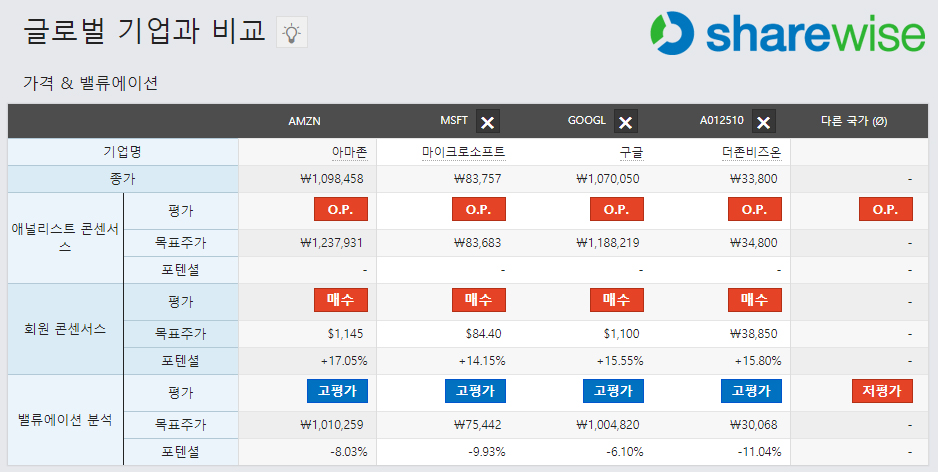Click MSFT closing price ₩83,757

[x=477, y=179]
